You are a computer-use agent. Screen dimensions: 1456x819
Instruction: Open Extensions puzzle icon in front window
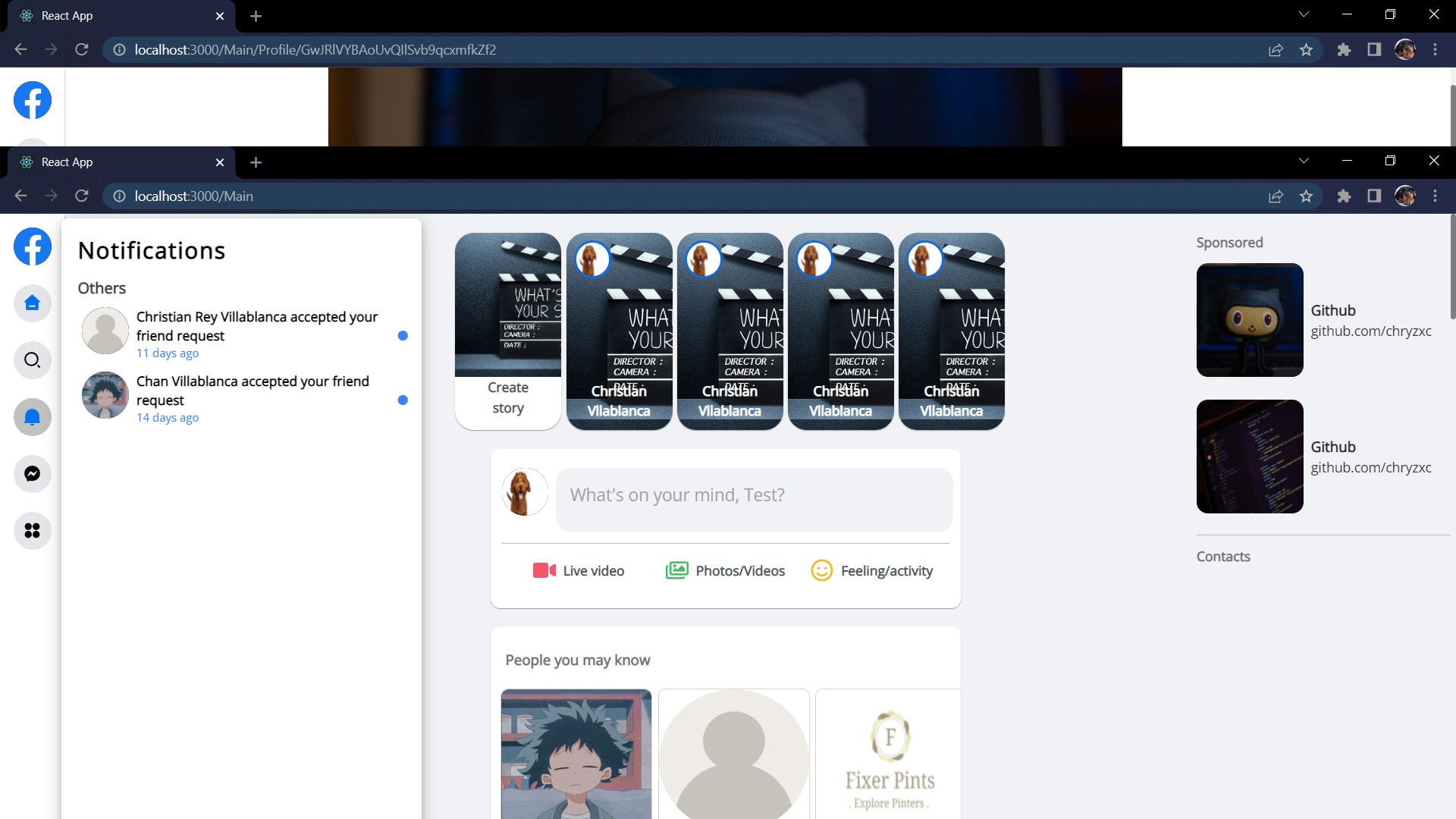tap(1344, 196)
